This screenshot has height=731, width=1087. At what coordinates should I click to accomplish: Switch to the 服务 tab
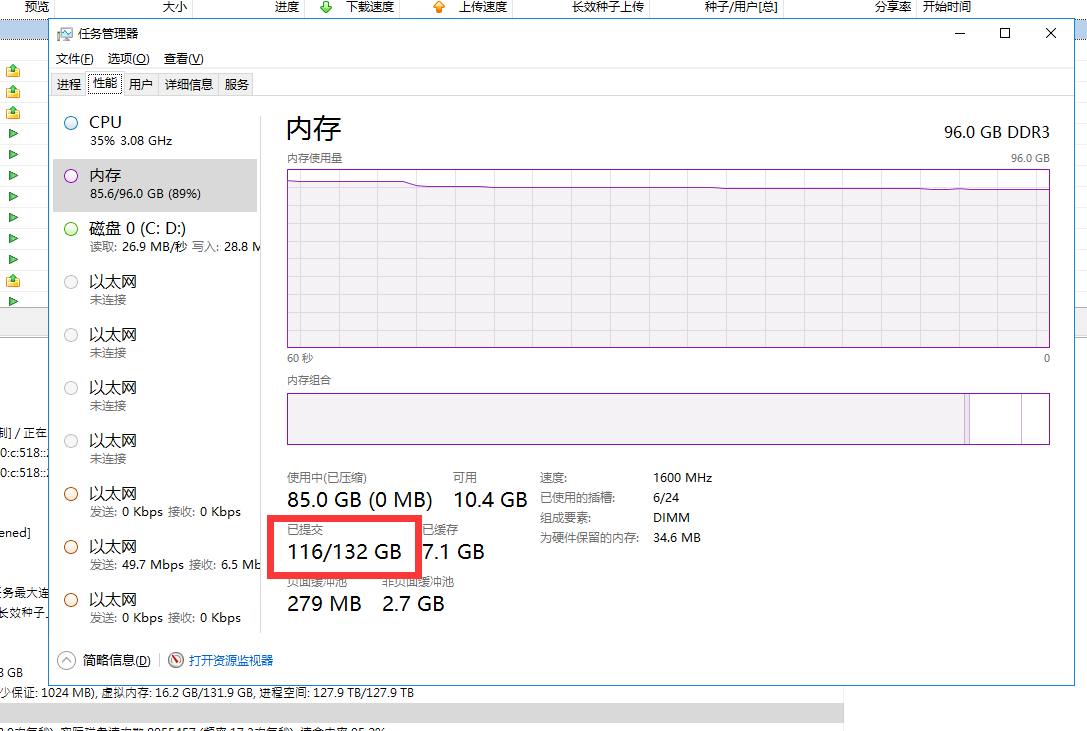click(236, 85)
